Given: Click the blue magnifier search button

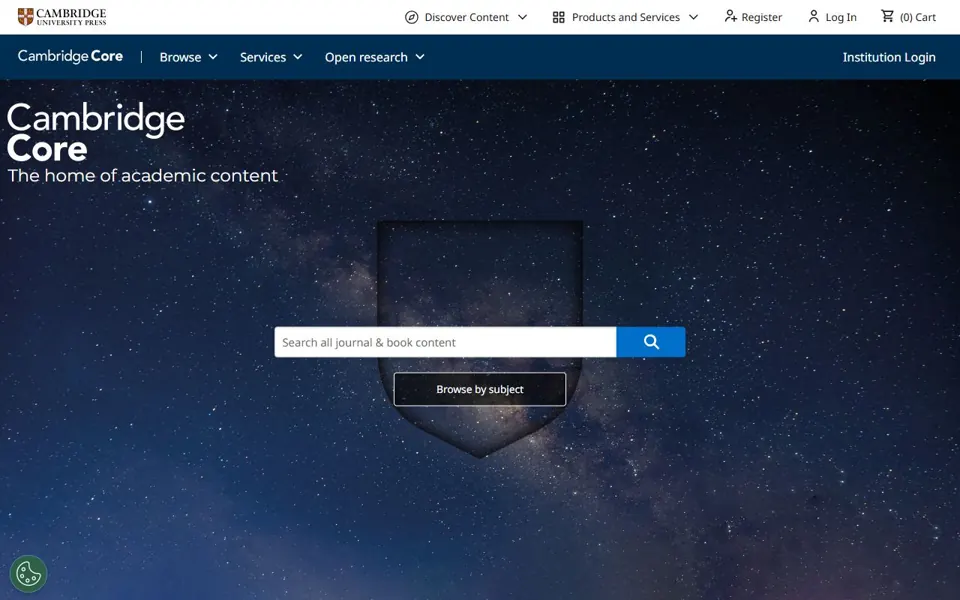Looking at the screenshot, I should tap(651, 342).
